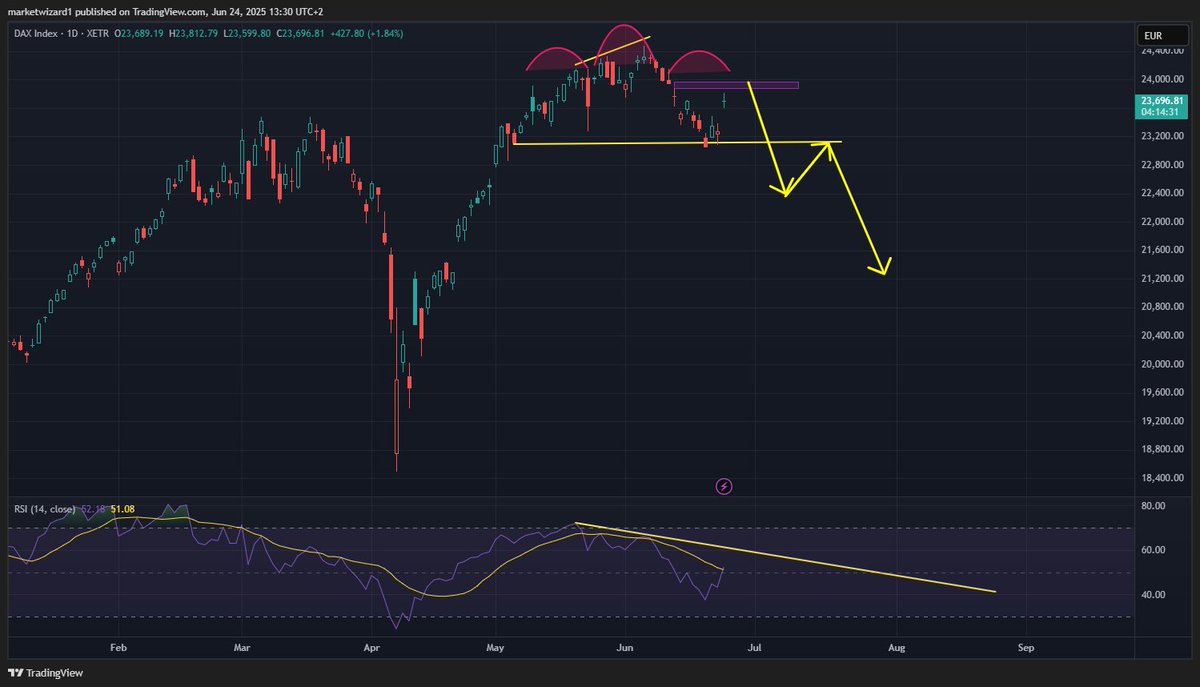The height and width of the screenshot is (687, 1200).
Task: Click the 20,800.00 price axis label
Action: pos(1162,307)
